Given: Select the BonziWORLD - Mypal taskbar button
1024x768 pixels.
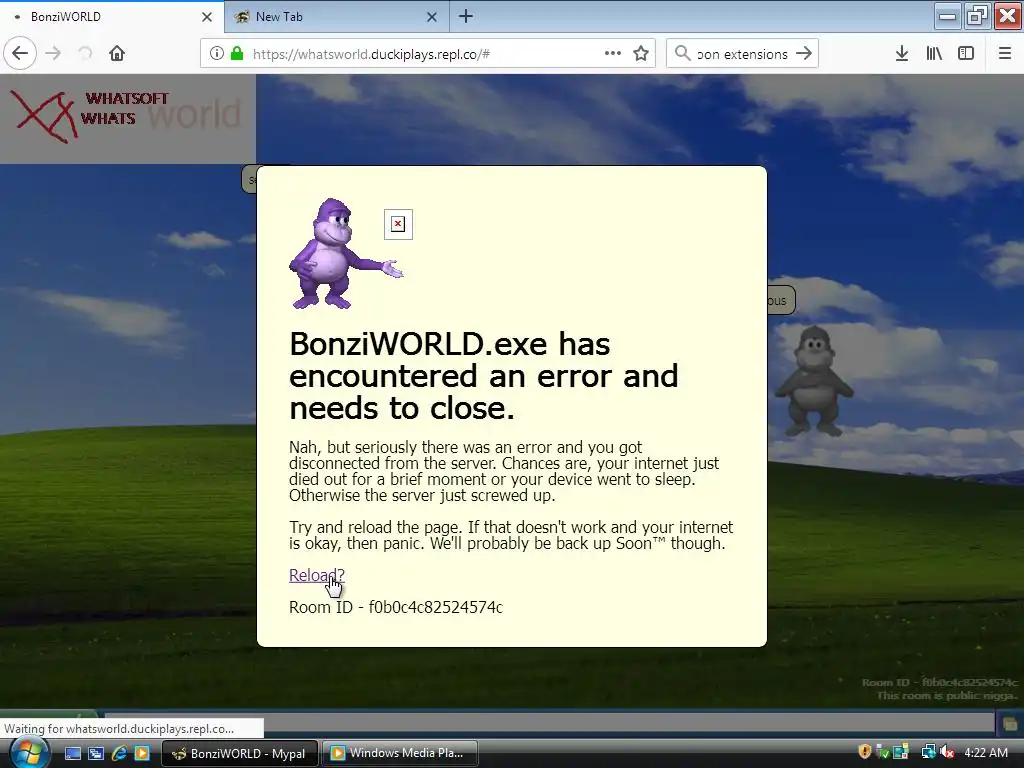Looking at the screenshot, I should pyautogui.click(x=240, y=754).
